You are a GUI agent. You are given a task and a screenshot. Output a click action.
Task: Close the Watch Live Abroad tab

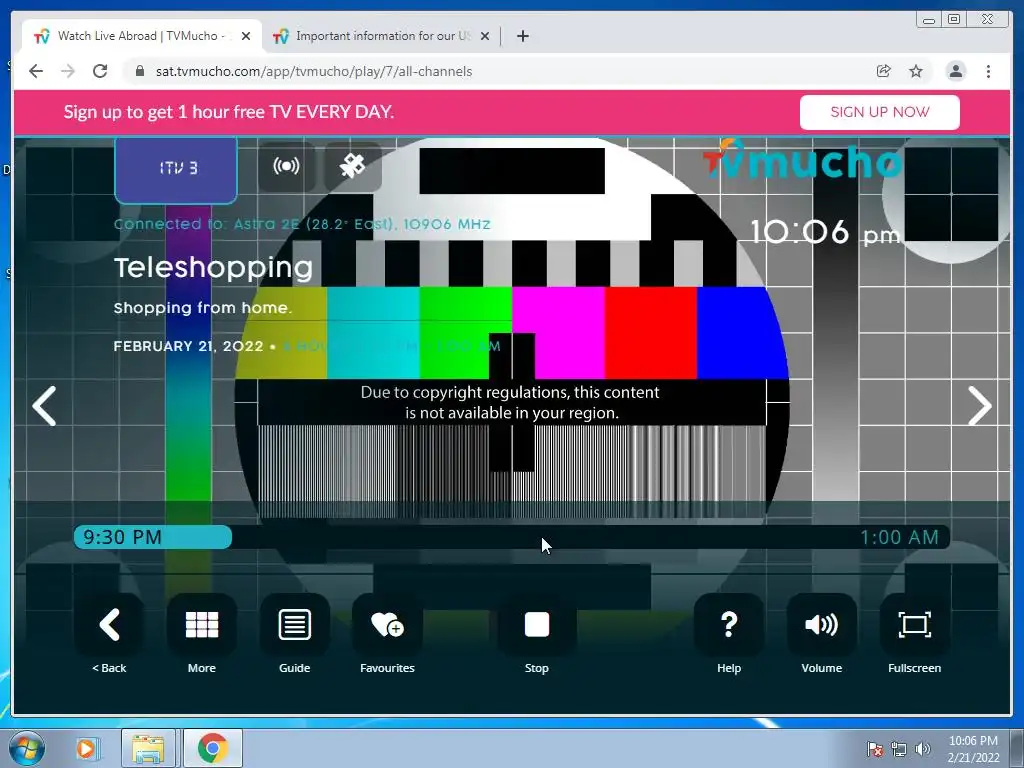pyautogui.click(x=246, y=36)
